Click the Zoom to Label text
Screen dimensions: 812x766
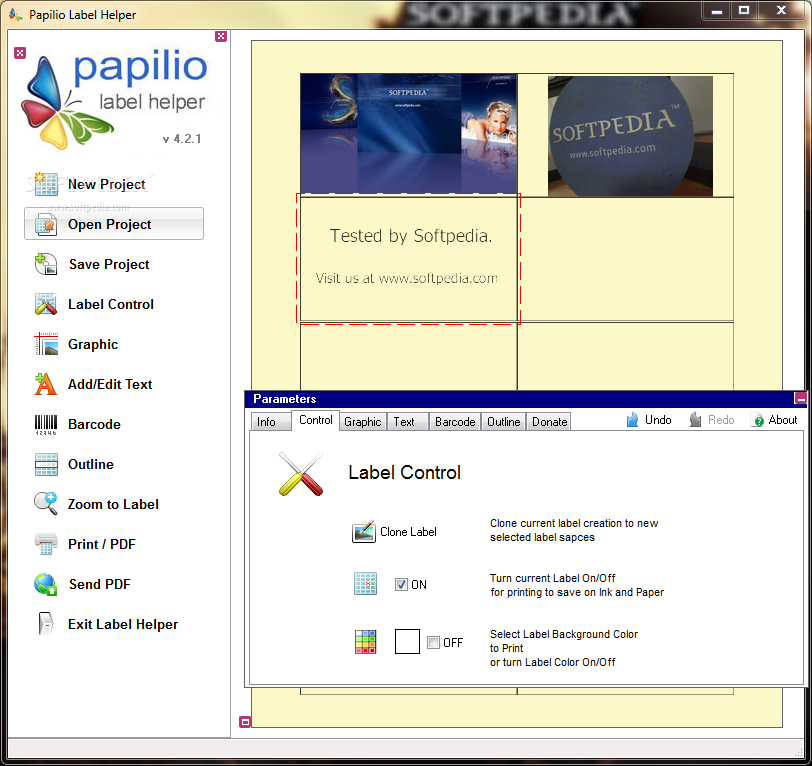pos(113,504)
